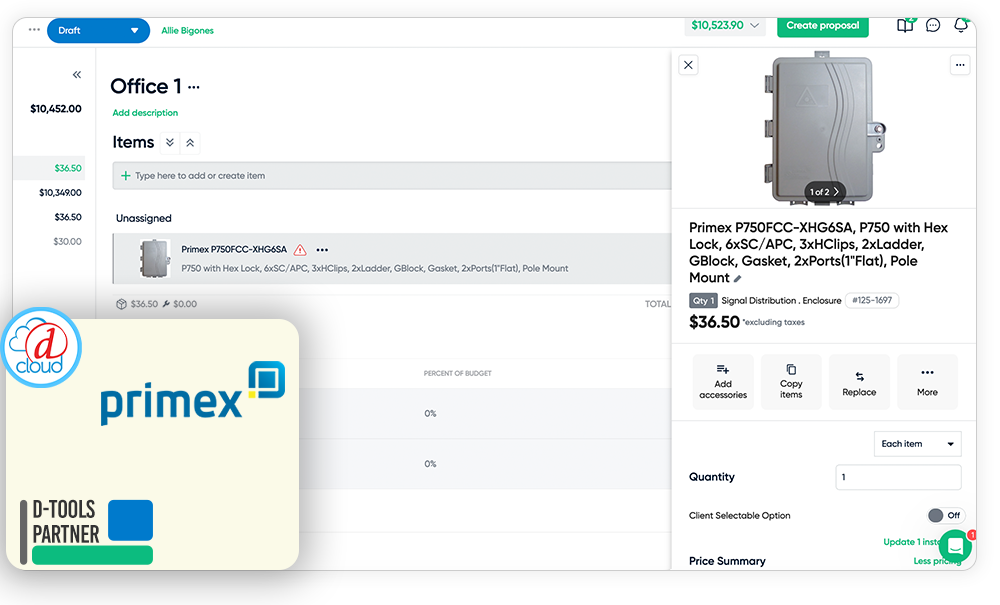Click the 'Type here to add or create item' field

coord(392,175)
